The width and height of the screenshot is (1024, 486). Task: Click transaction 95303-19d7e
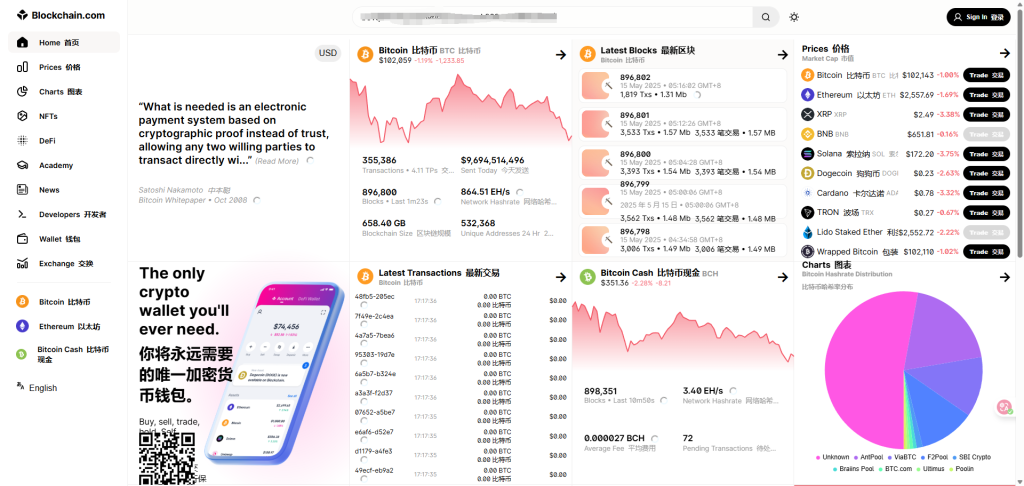tap(374, 355)
